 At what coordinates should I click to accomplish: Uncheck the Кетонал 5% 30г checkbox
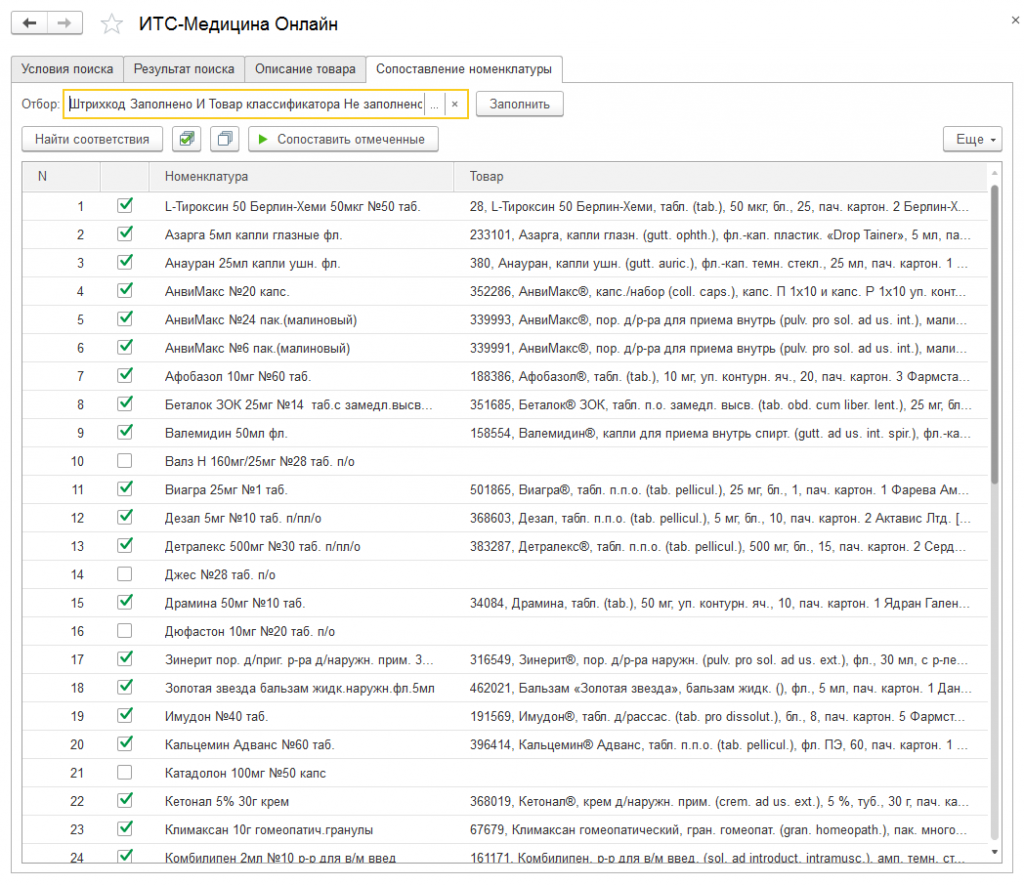click(125, 800)
